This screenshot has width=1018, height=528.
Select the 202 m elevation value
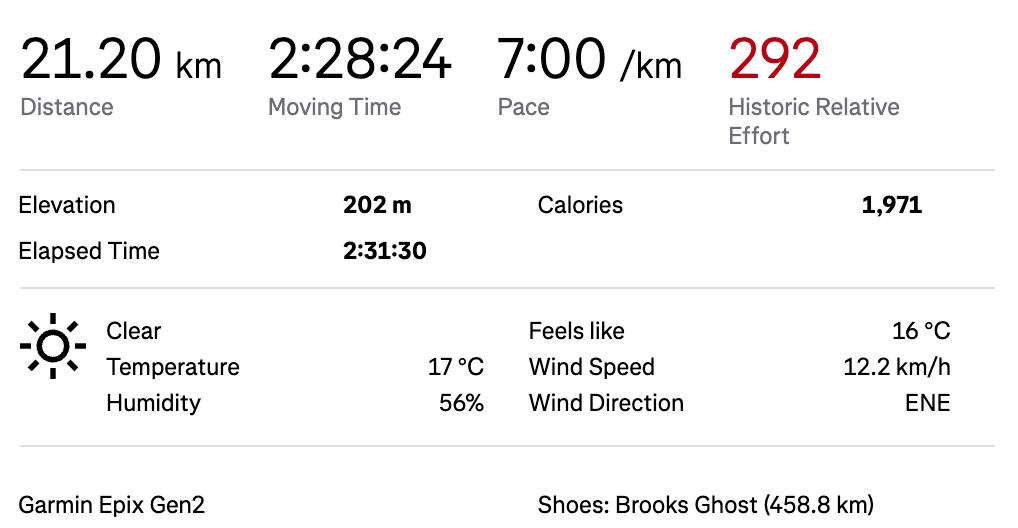coord(377,205)
